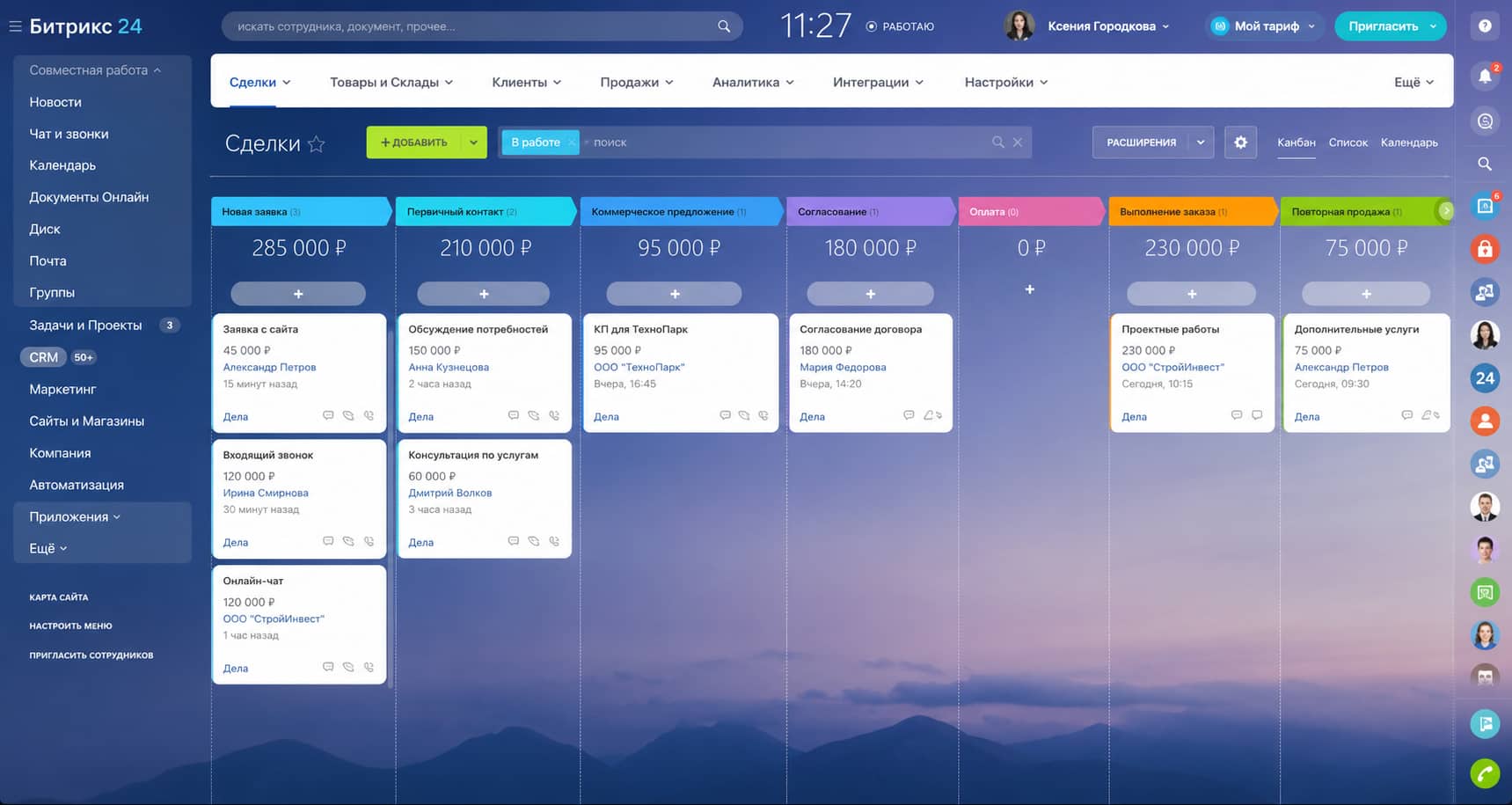Open the hamburger menu next to Битрикс 24

click(15, 26)
